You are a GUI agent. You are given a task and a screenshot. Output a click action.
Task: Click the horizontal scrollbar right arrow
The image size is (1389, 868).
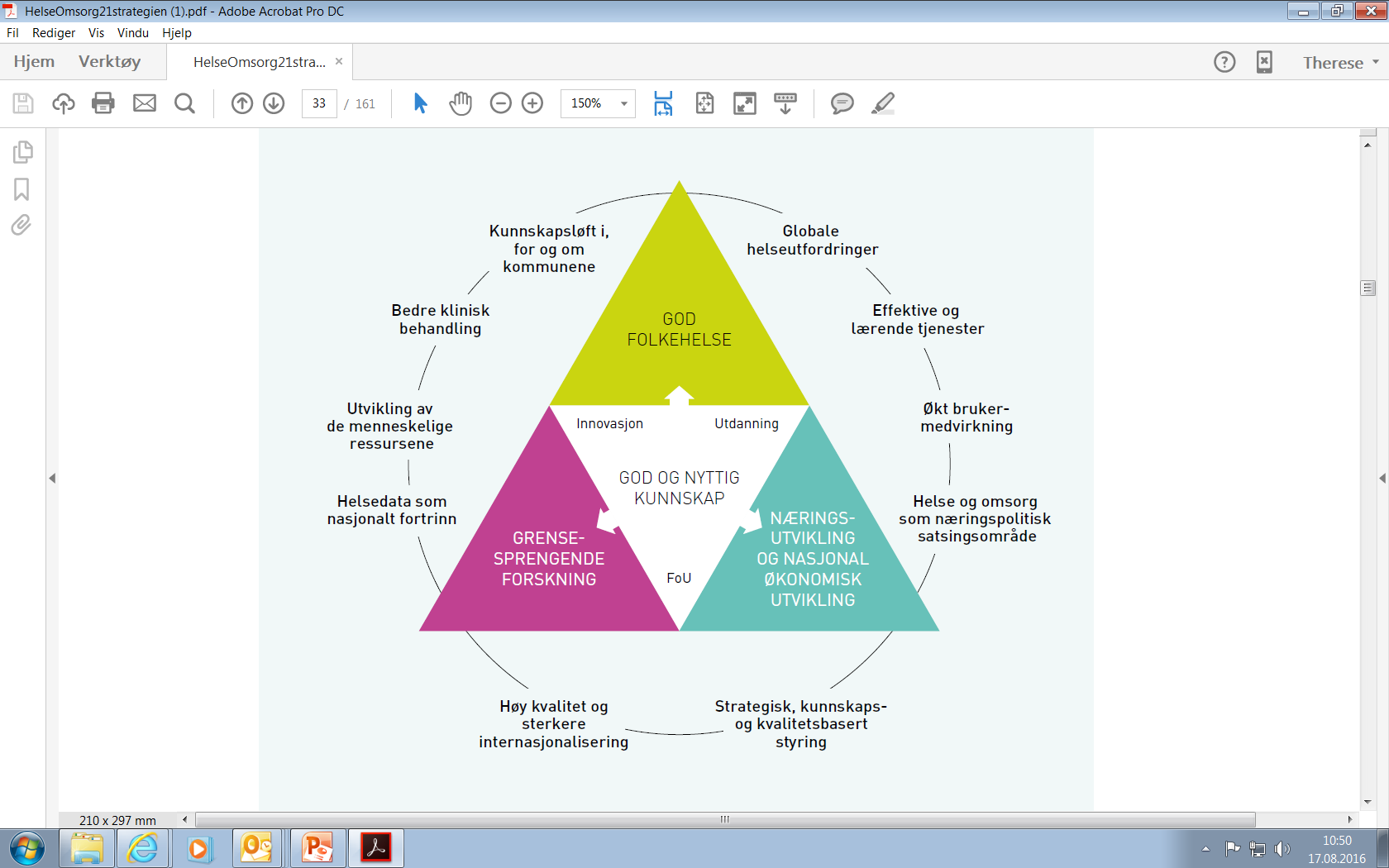click(x=1349, y=819)
